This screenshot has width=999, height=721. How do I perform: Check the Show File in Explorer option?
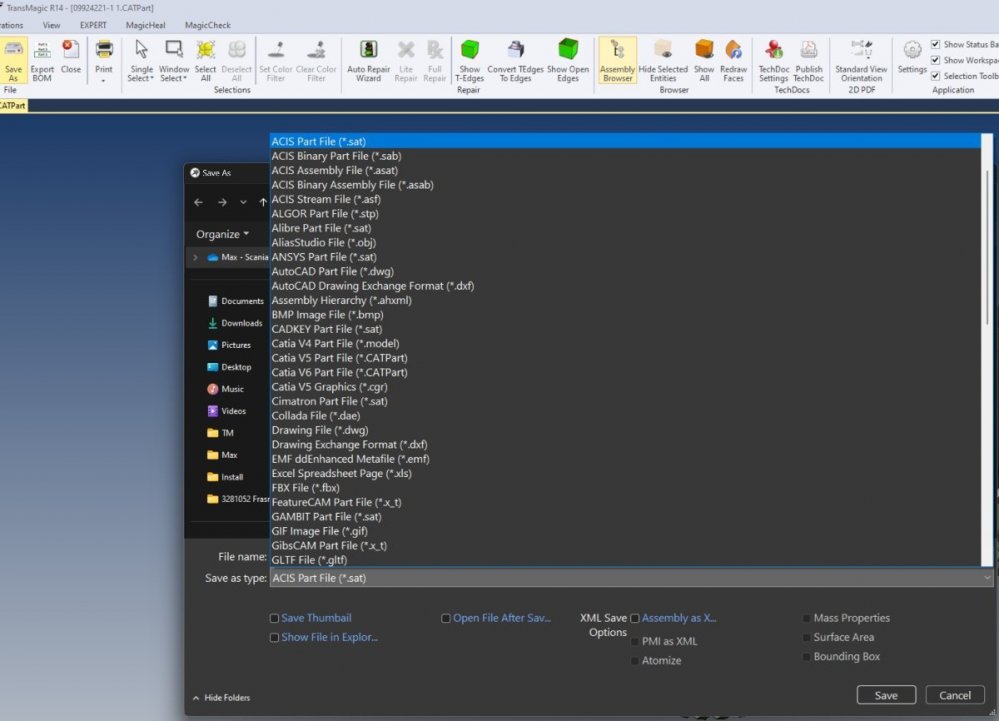(275, 638)
